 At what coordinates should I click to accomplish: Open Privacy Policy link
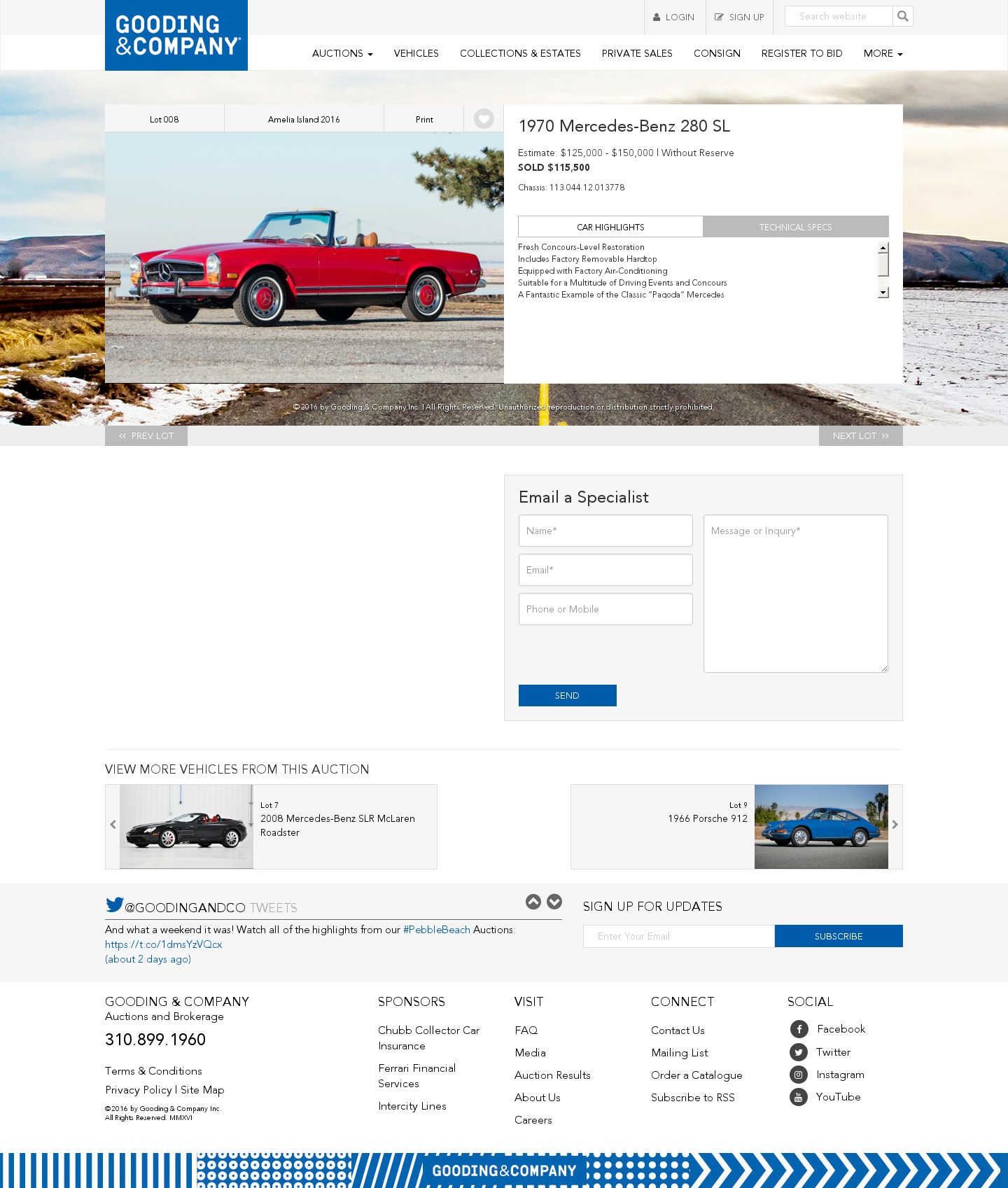(139, 1090)
